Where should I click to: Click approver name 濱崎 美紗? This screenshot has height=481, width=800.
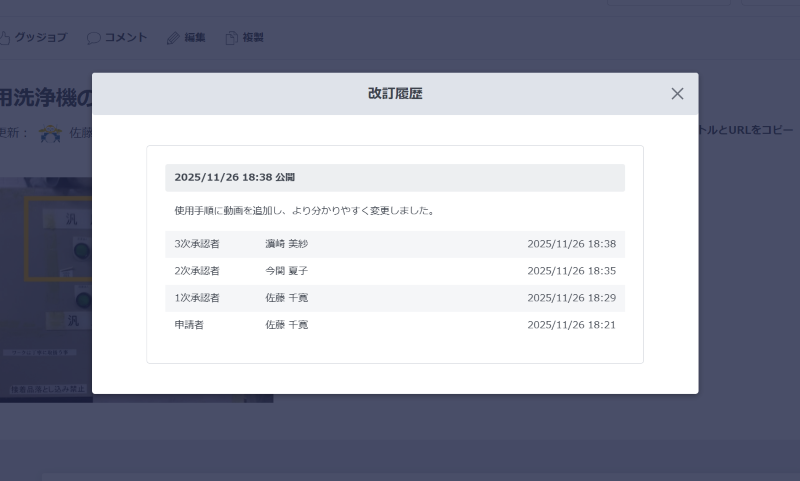286,244
